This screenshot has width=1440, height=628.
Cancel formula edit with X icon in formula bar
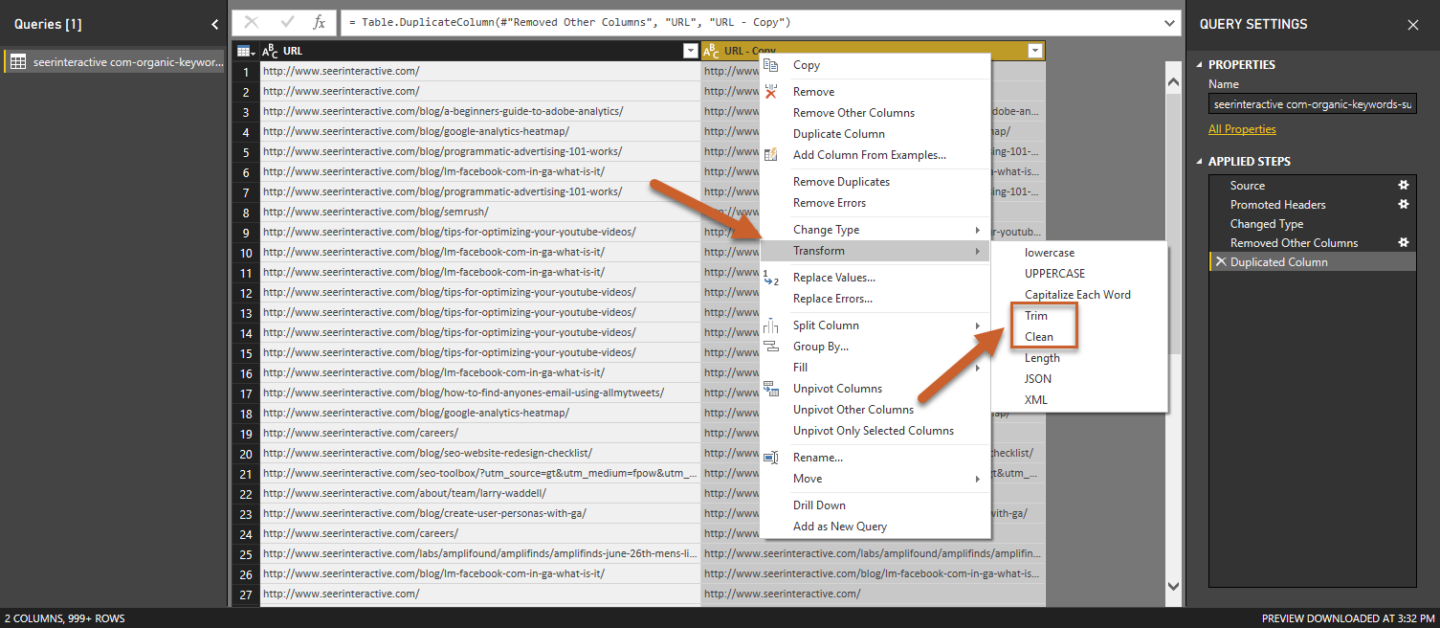click(x=252, y=22)
